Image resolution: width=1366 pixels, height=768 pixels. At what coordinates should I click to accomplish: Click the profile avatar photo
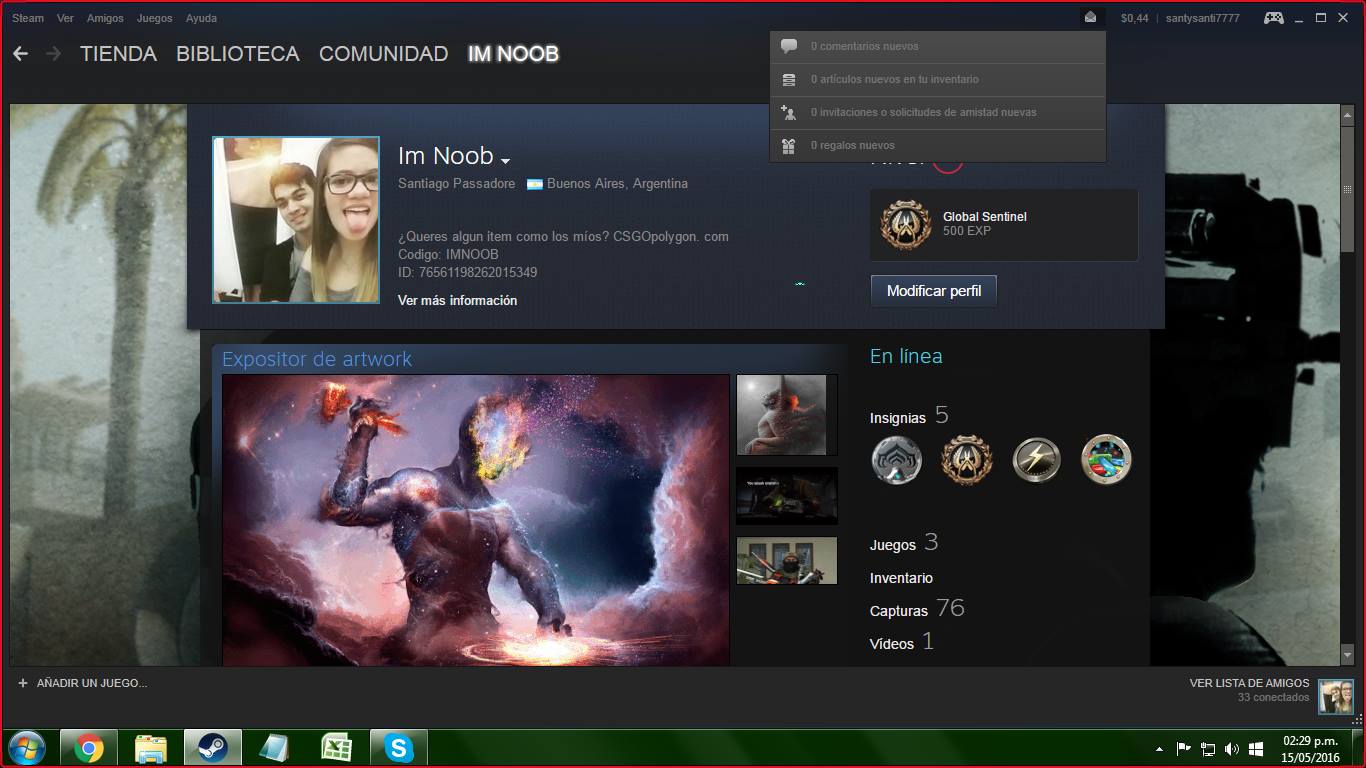coord(296,220)
